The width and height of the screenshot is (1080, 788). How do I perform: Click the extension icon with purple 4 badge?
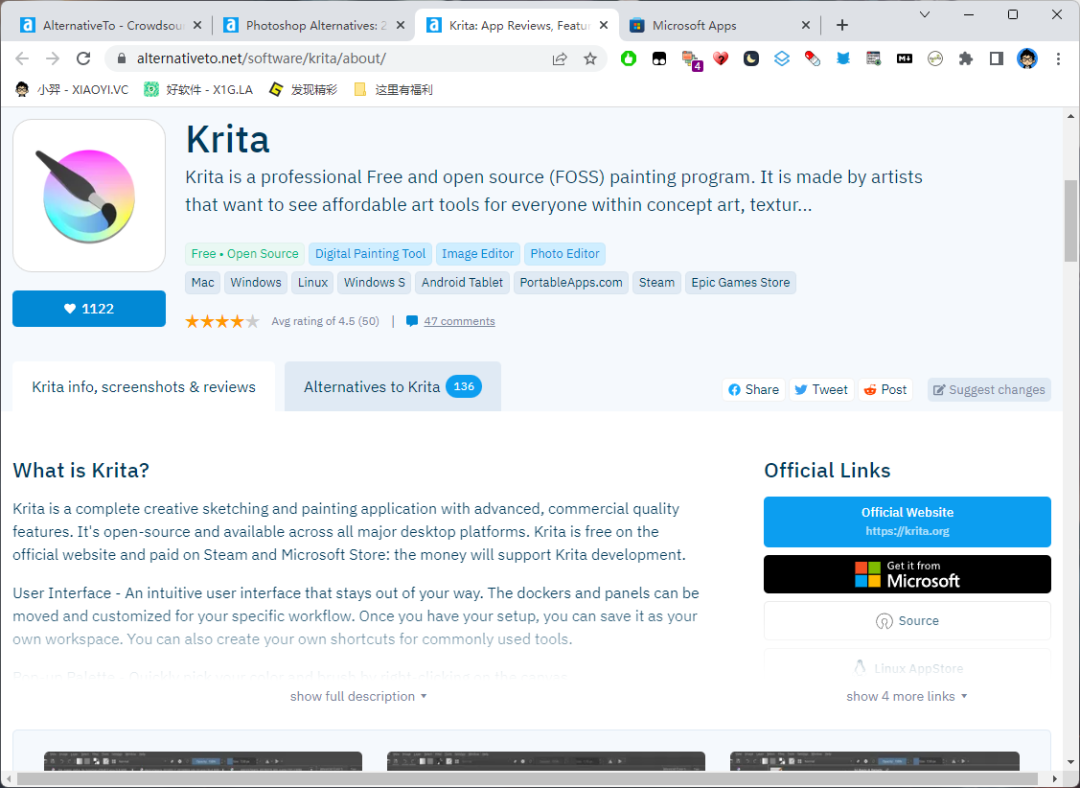pyautogui.click(x=691, y=60)
